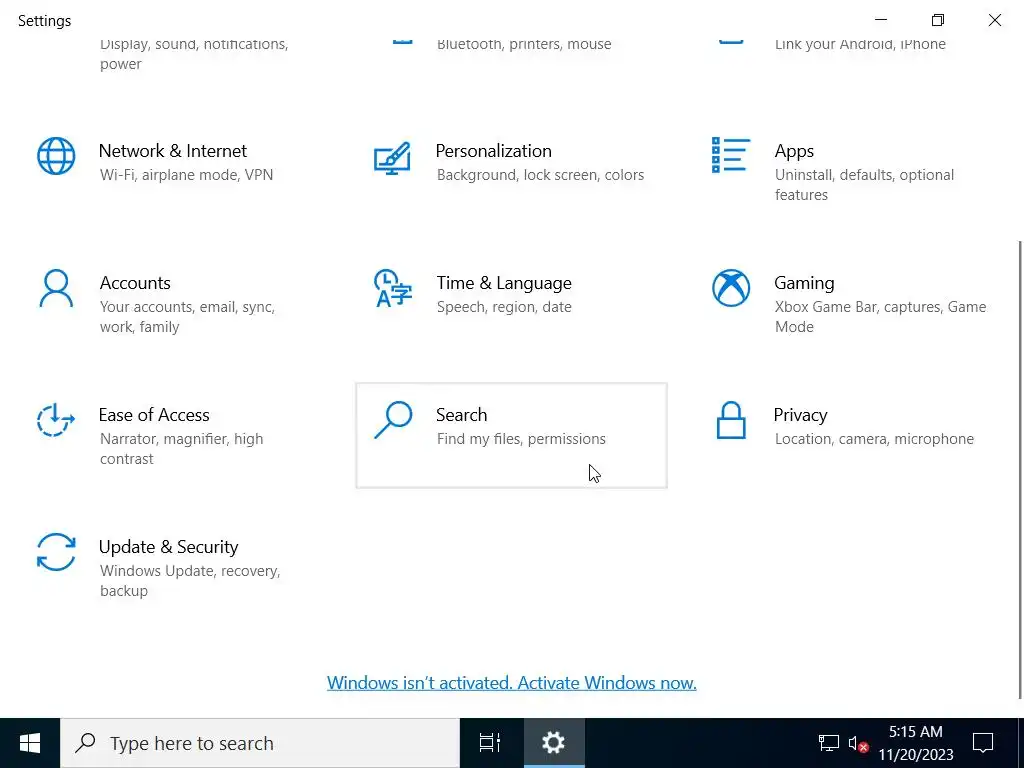Click the Settings window title text

[x=44, y=21]
